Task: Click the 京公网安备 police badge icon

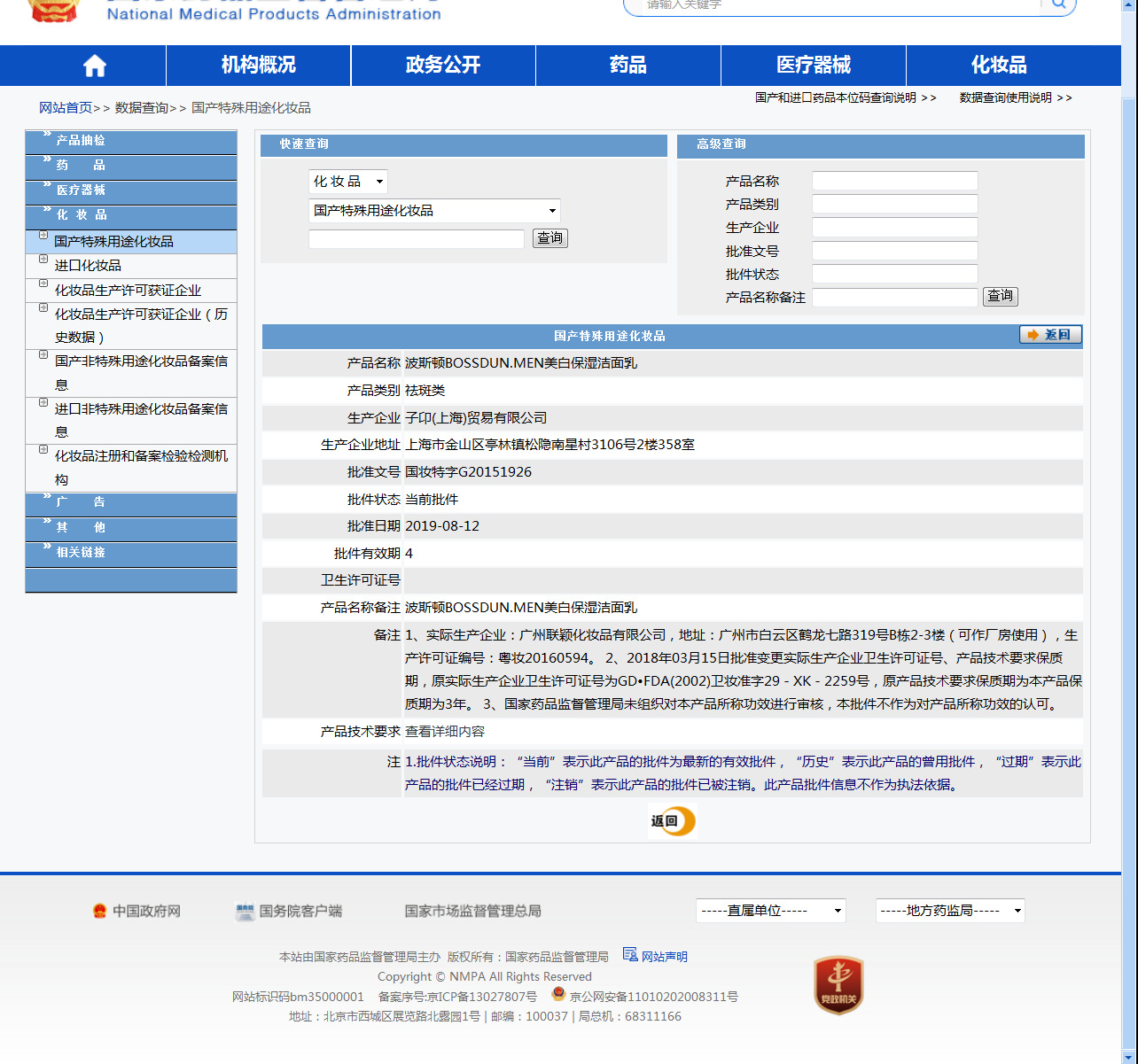Action: (558, 994)
